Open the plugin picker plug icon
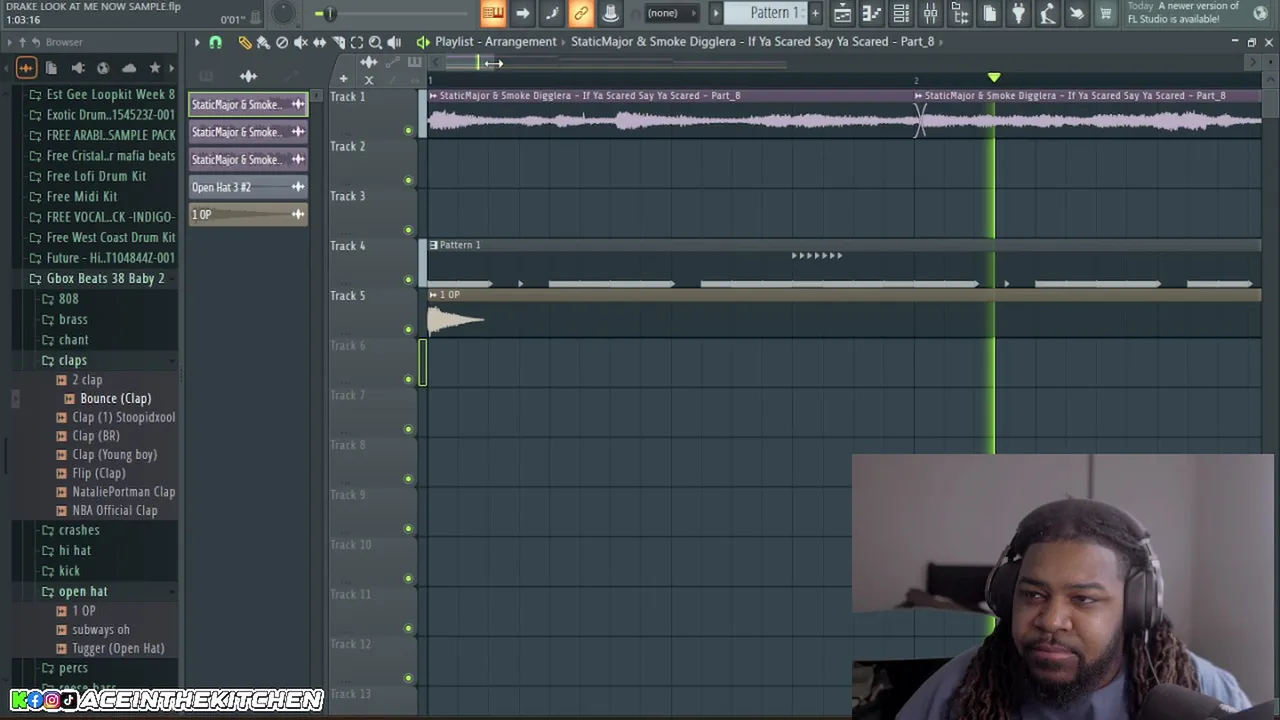Screen dimensions: 1280x720 (x=1018, y=13)
